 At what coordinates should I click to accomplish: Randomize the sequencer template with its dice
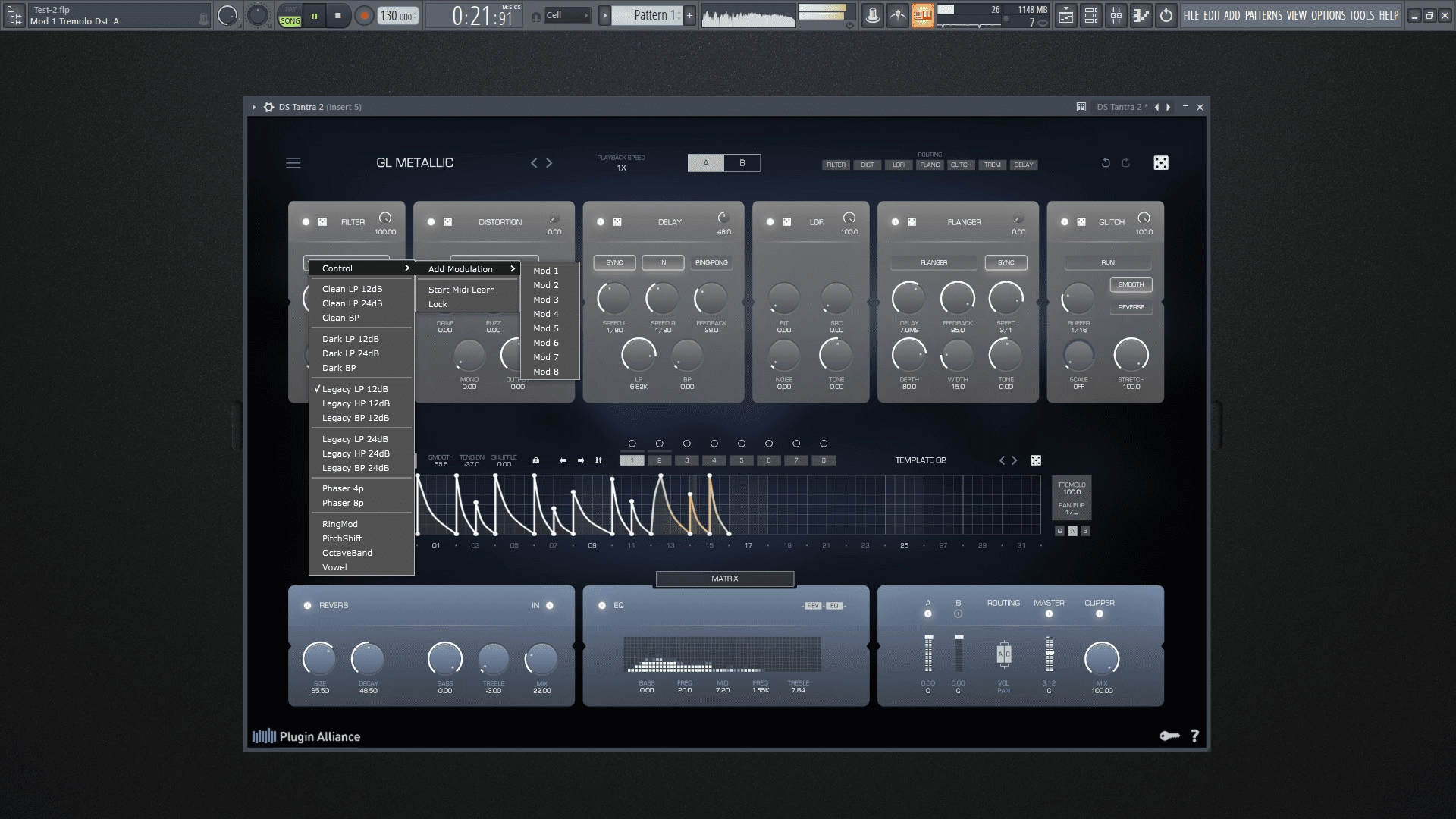1036,460
